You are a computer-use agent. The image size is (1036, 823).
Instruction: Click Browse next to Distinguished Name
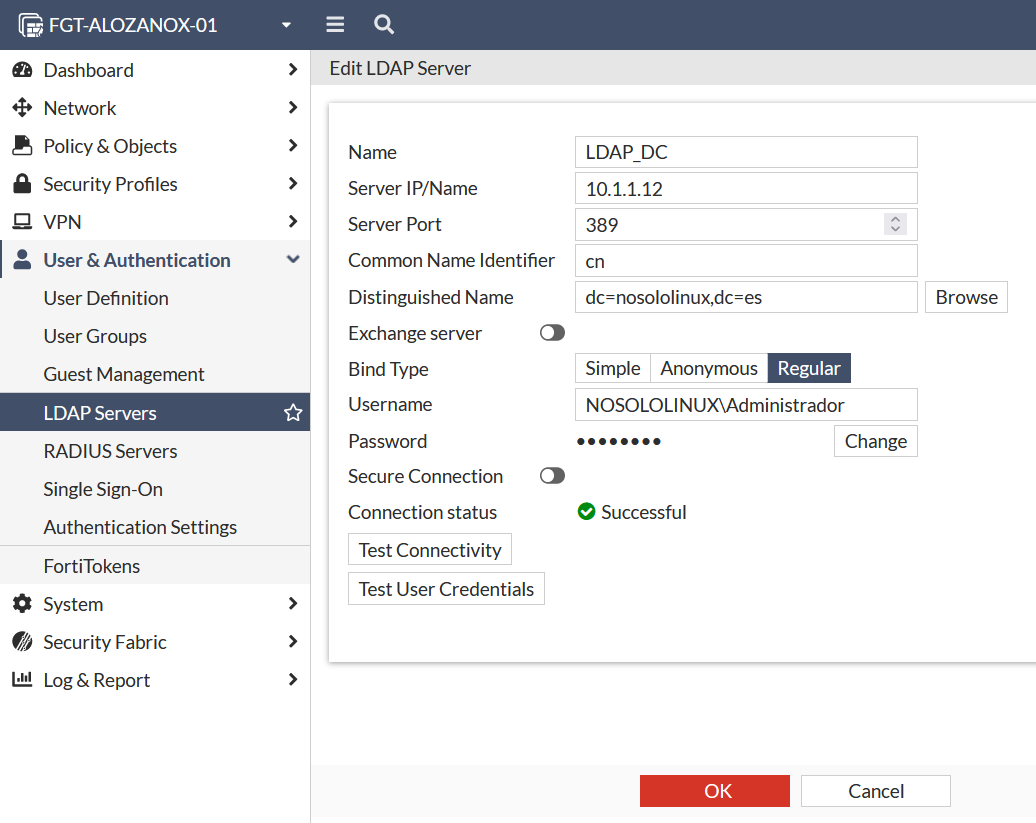(x=966, y=297)
